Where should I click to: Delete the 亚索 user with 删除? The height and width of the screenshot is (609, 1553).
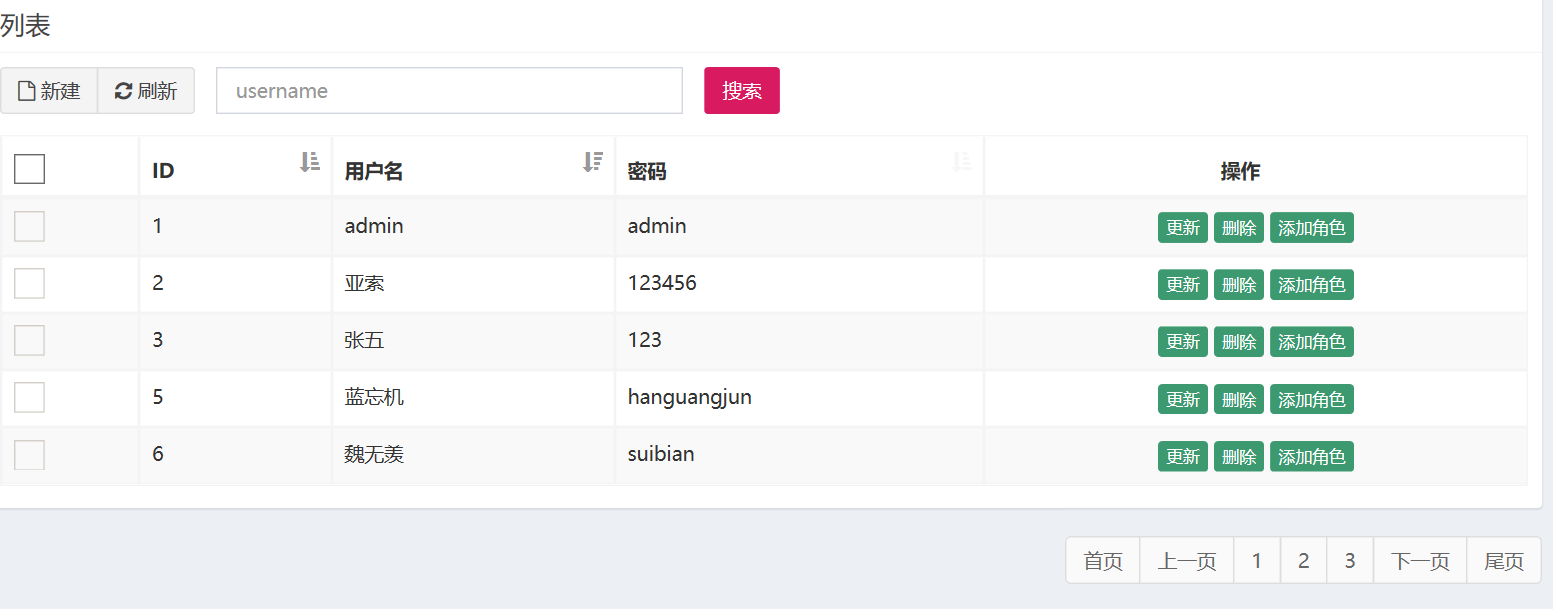point(1239,285)
